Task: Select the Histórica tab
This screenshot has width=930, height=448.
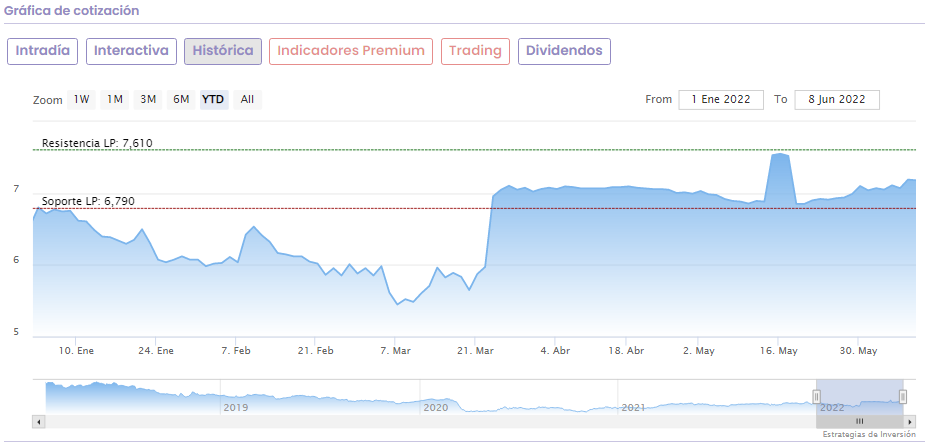Action: click(223, 51)
